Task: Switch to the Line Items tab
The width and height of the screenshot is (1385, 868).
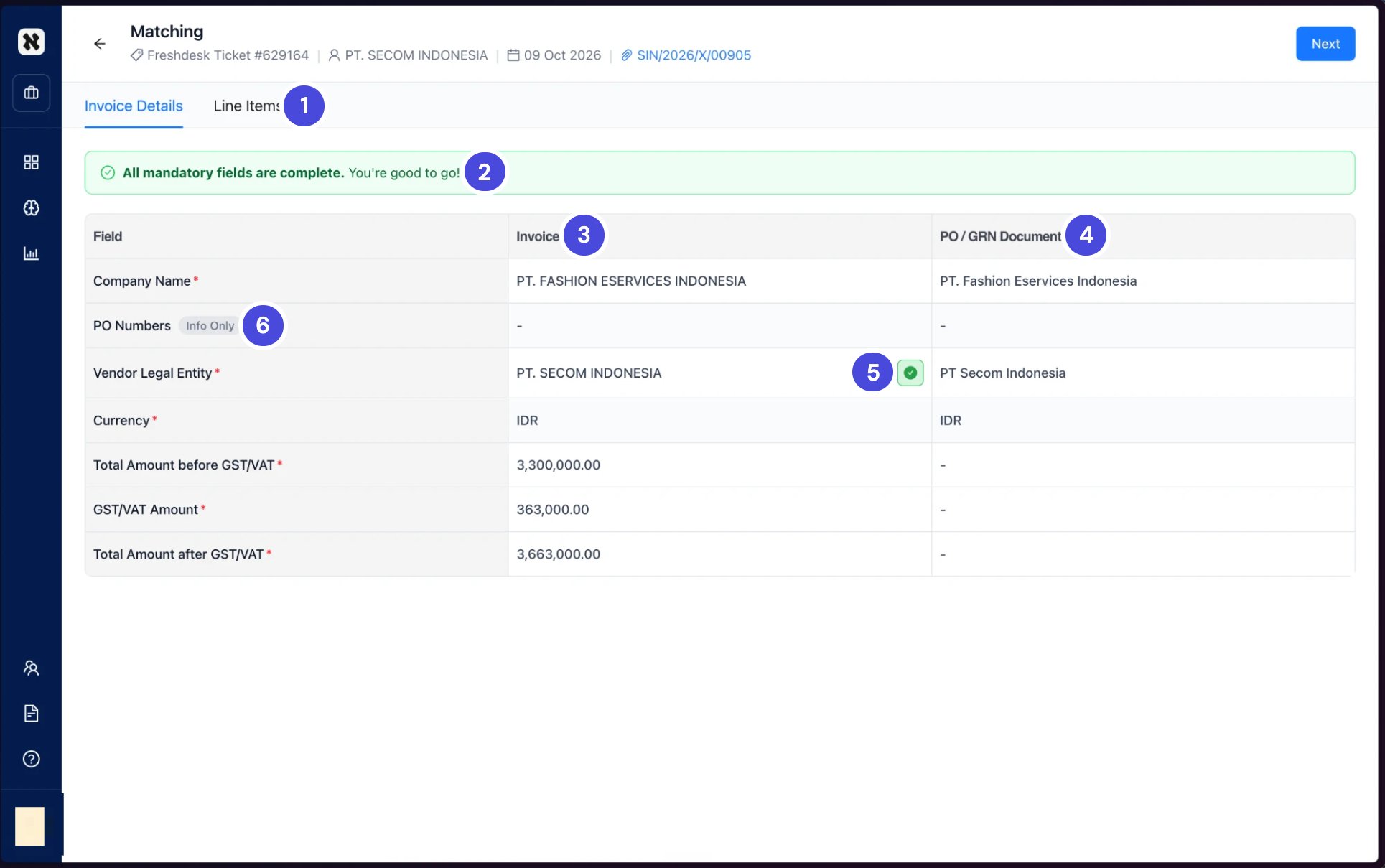Action: [x=246, y=106]
